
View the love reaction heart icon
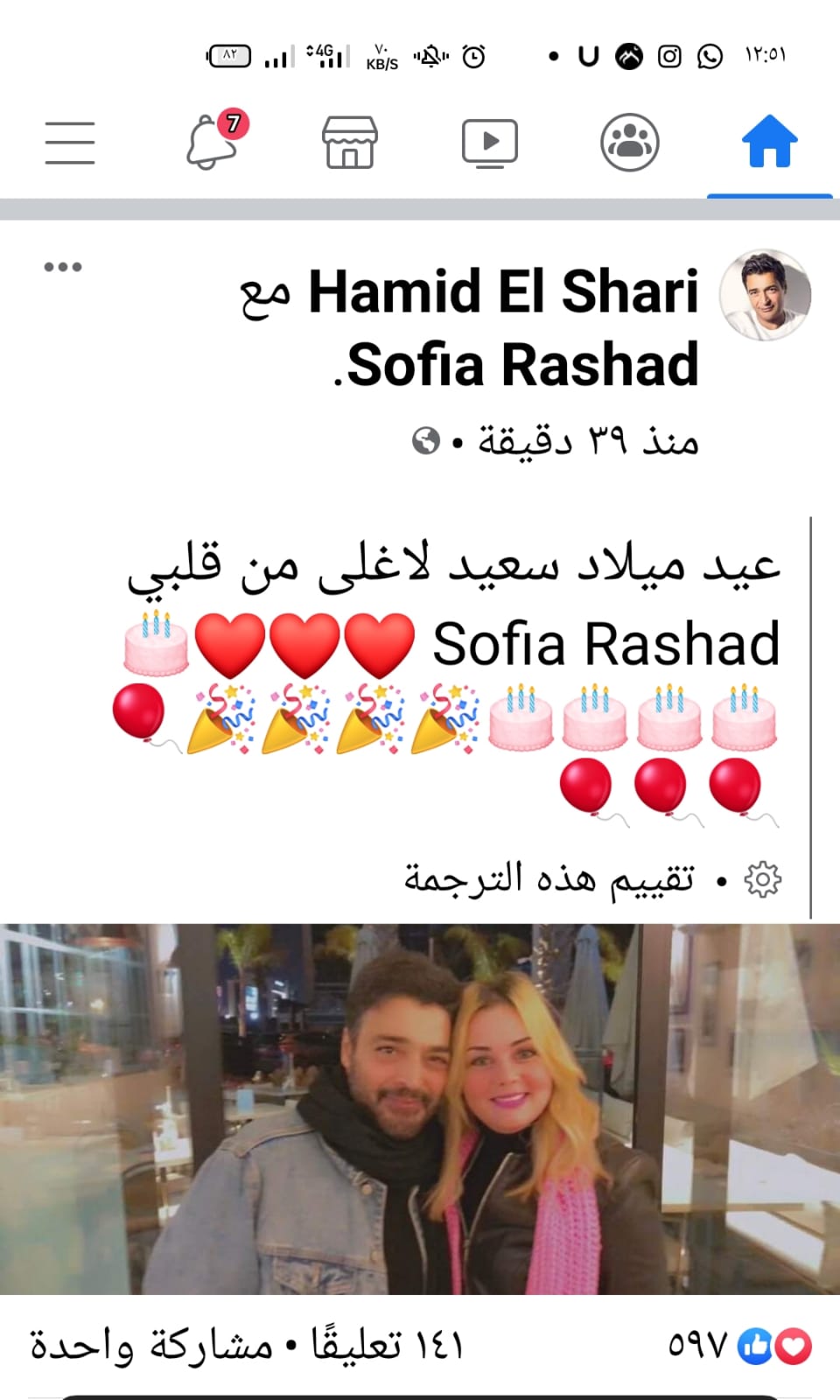[794, 1346]
